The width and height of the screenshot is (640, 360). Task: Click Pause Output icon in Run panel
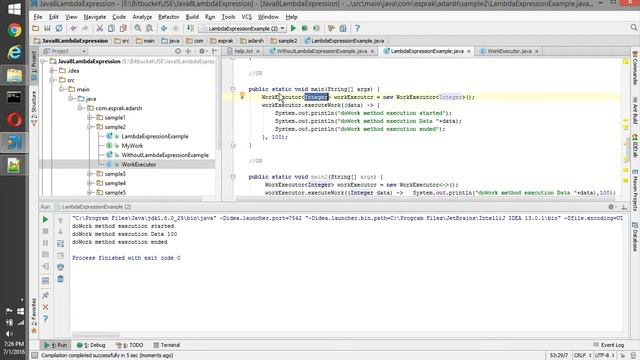[45, 243]
